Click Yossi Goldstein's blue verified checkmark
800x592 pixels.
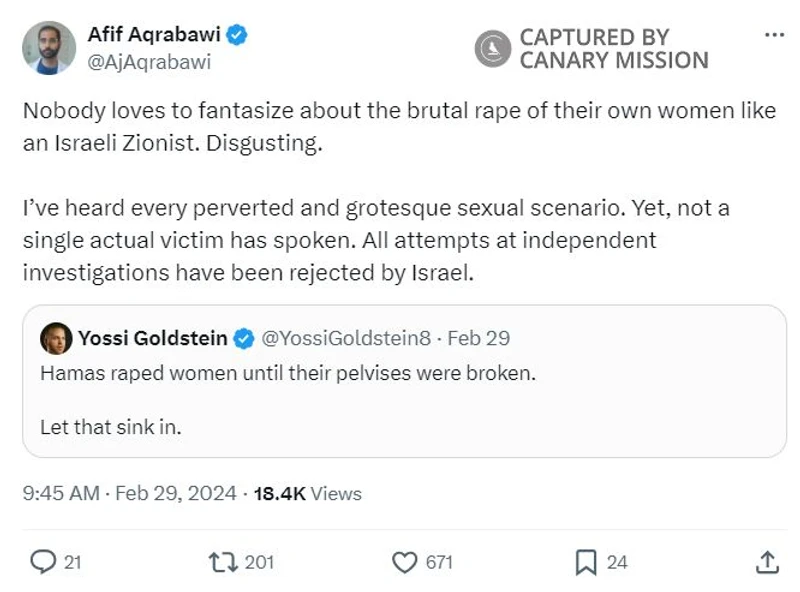243,339
